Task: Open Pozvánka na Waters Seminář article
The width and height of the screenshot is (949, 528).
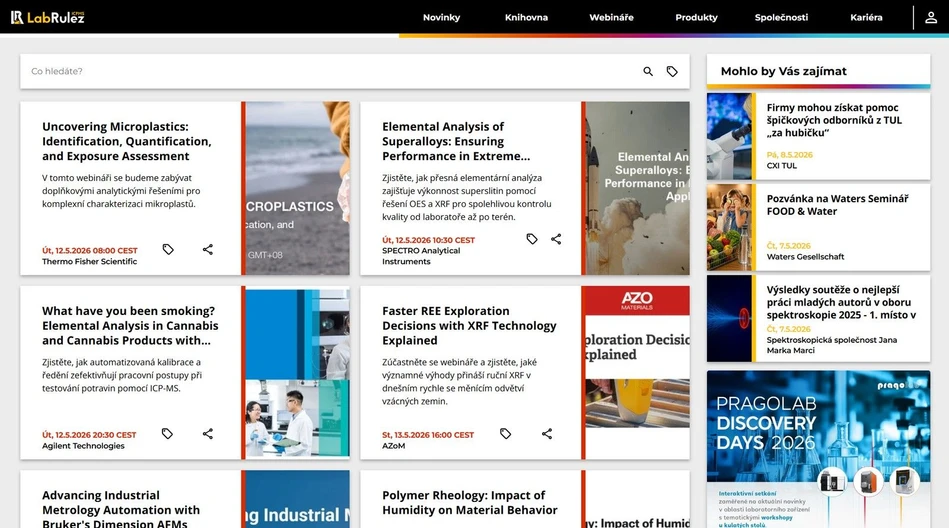Action: tap(837, 205)
